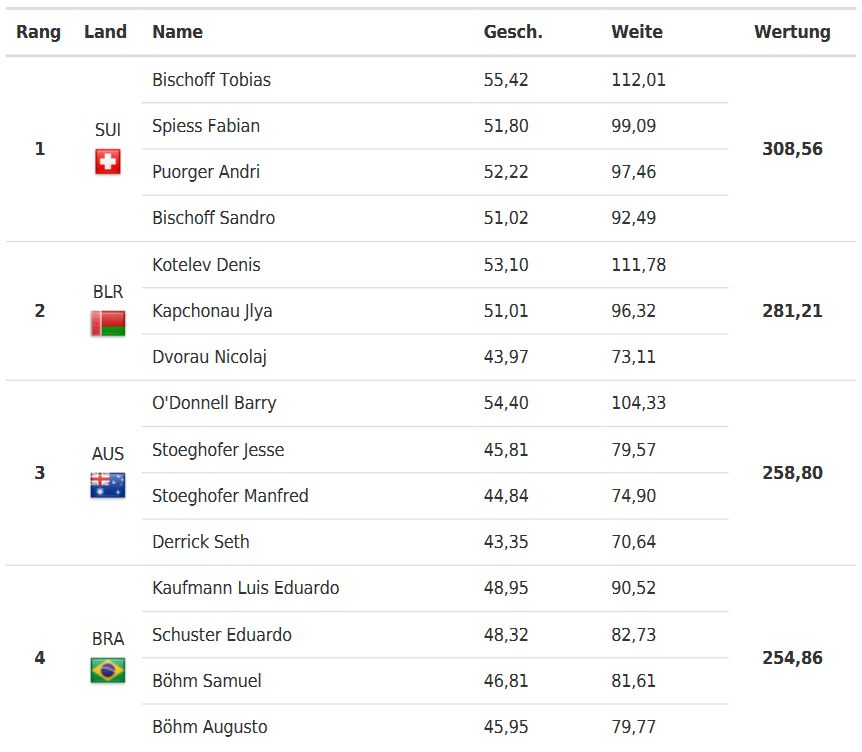Click Stoeghofer Manfred's name
The height and width of the screenshot is (752, 862).
point(230,495)
